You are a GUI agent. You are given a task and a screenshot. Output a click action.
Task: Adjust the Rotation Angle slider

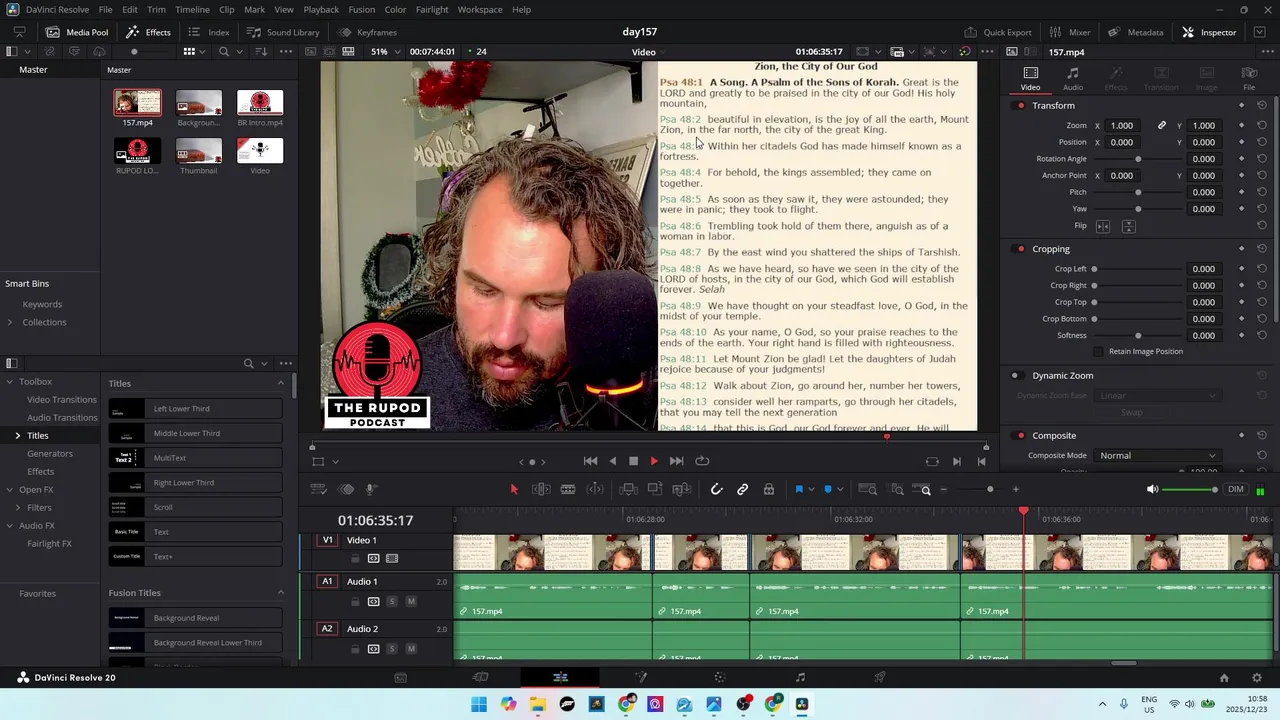click(1138, 159)
